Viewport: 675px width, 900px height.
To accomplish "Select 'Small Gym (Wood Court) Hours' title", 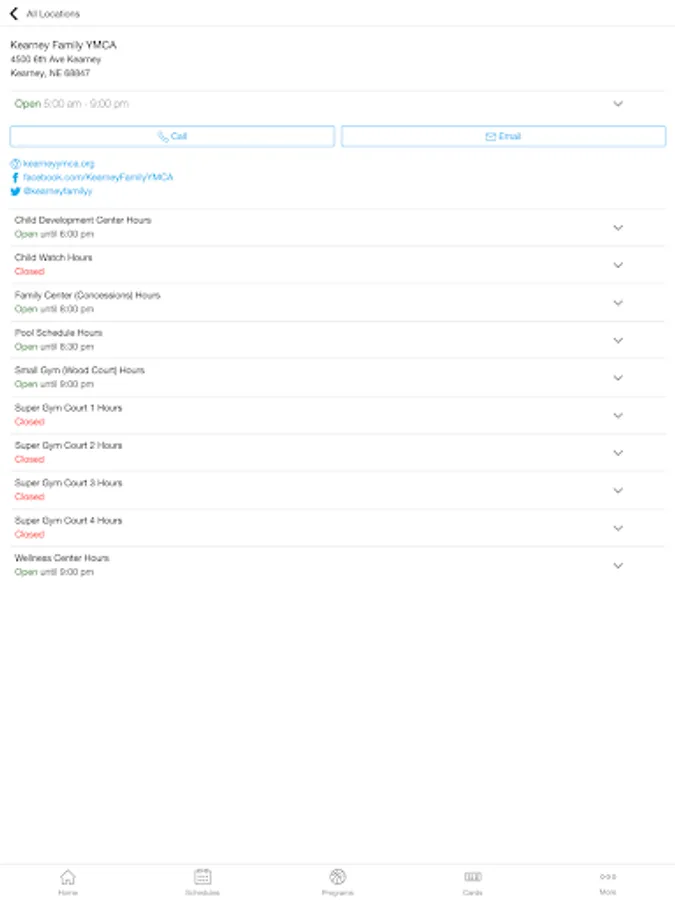I will pos(79,370).
